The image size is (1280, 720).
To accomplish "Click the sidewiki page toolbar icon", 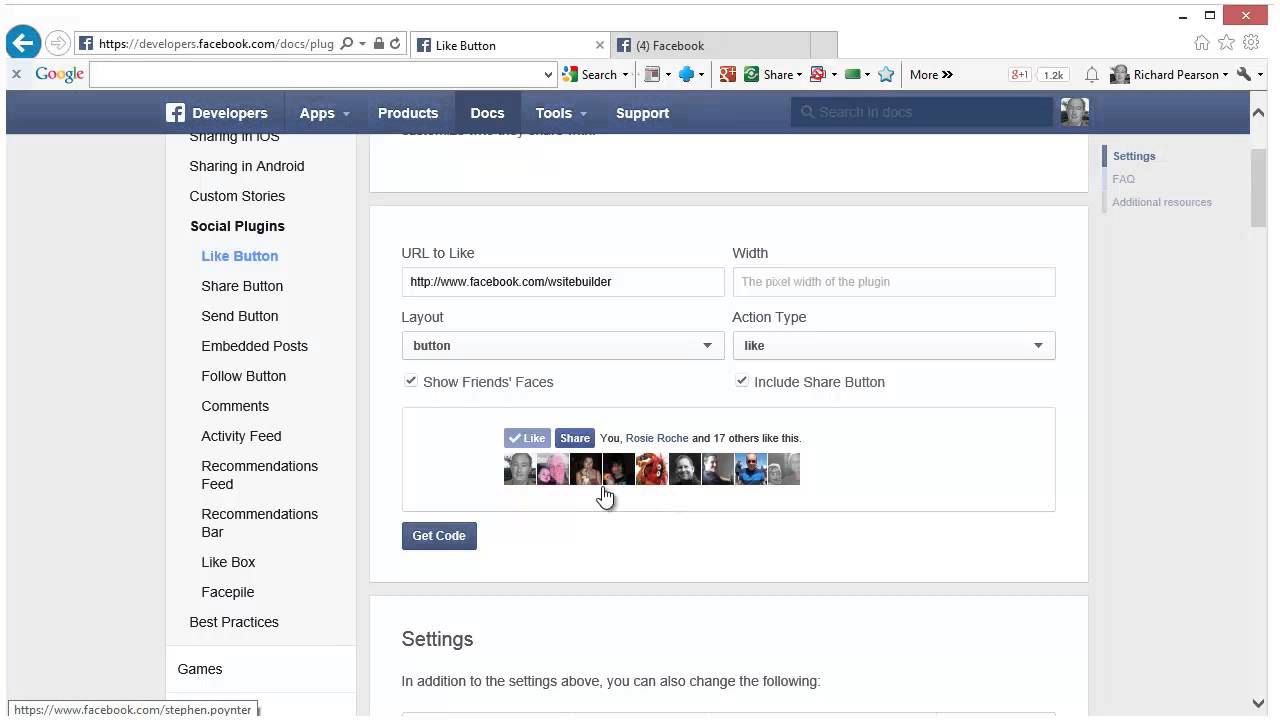I will [652, 74].
